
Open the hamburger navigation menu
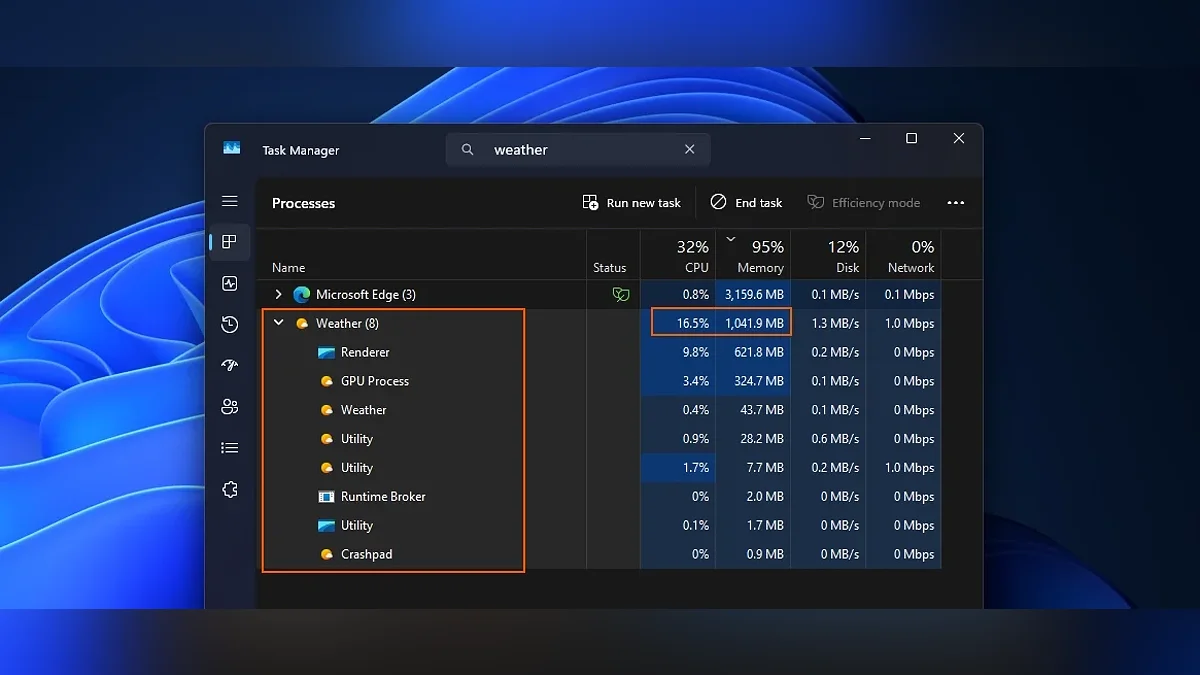click(230, 201)
